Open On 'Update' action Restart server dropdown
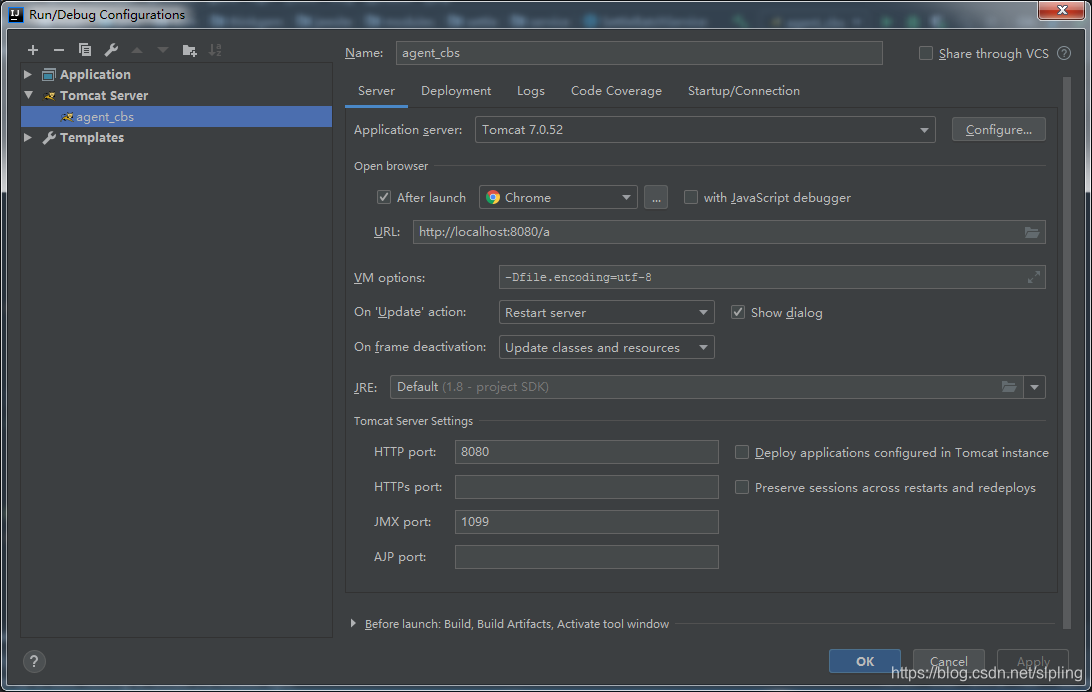The width and height of the screenshot is (1092, 692). (x=607, y=313)
